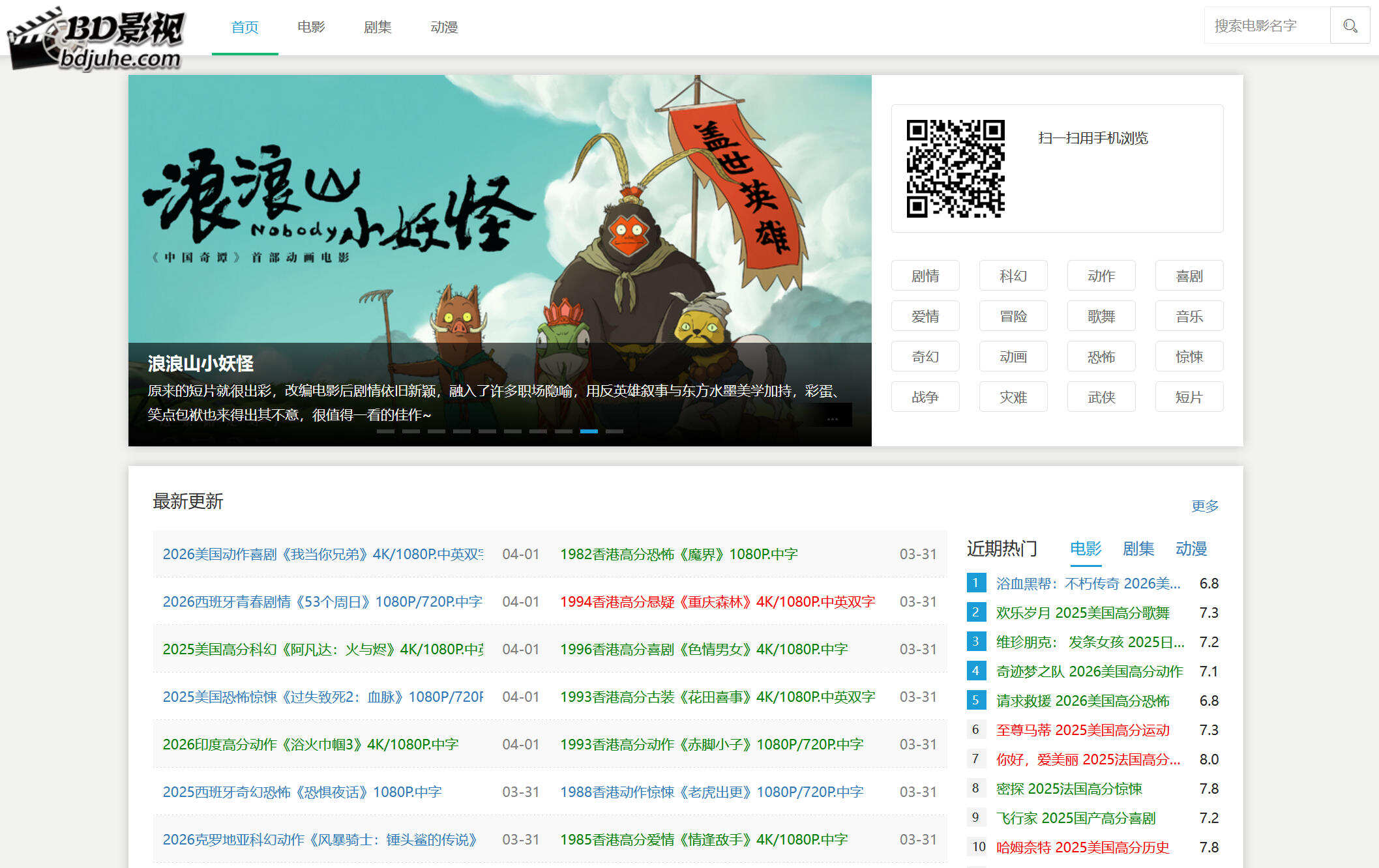1379x868 pixels.
Task: Click the search magnifier icon
Action: pos(1350,26)
